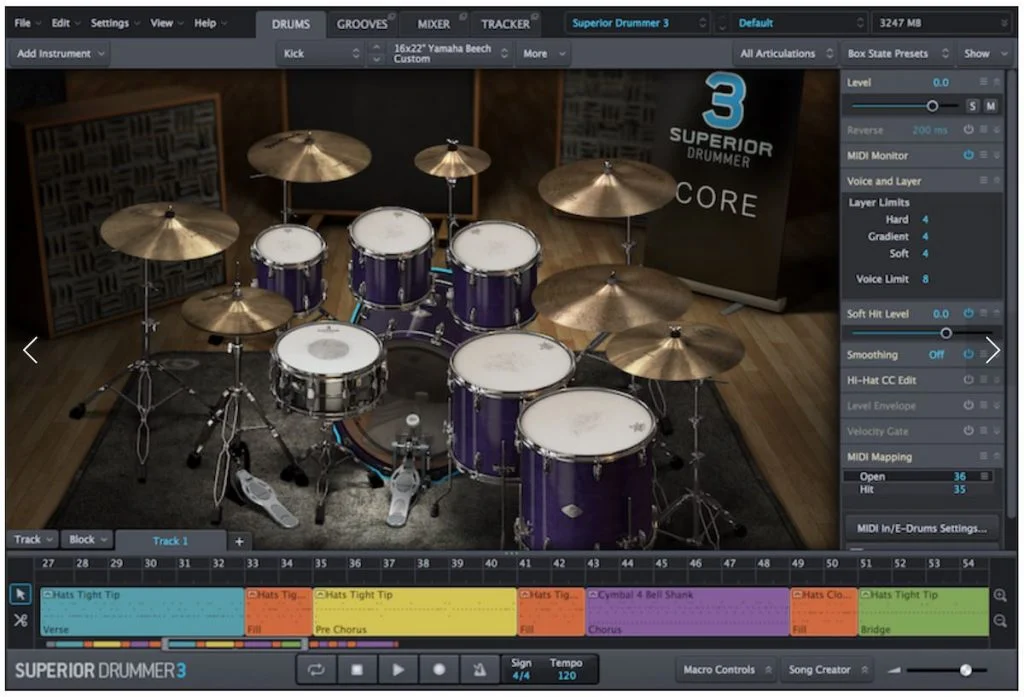Zoom in the timeline with magnifier icon
Viewport: 1024px width, 697px height.
(1000, 595)
